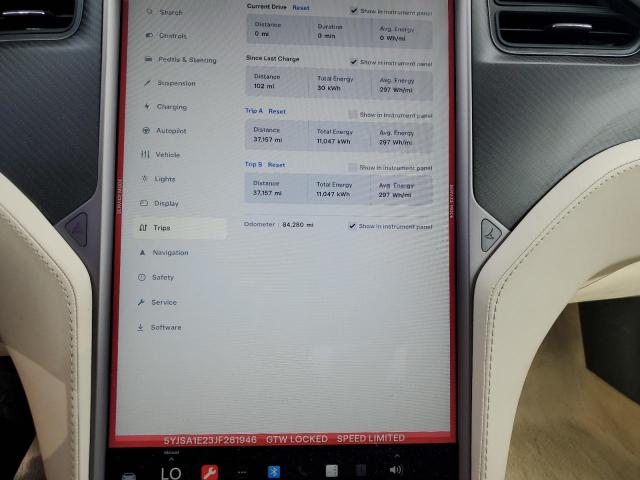Toggle Odometer show in instrument panel
Viewport: 640px width, 480px height.
(352, 226)
